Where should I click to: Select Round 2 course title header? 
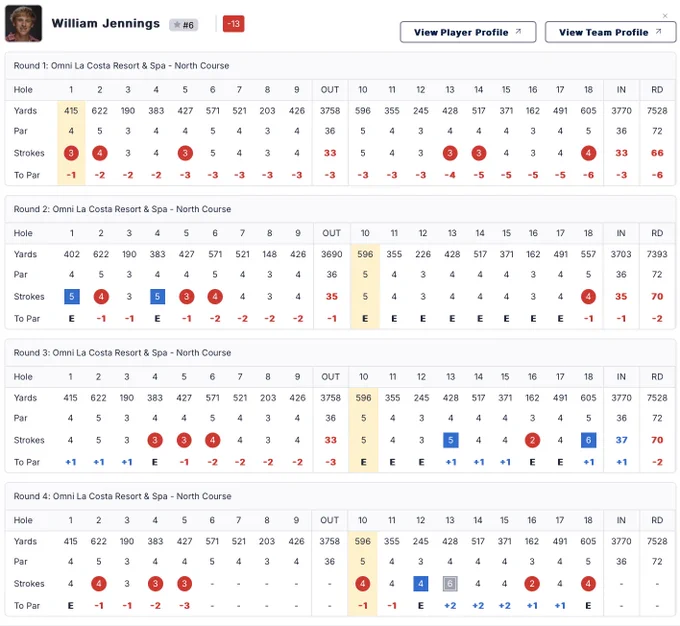pos(122,209)
